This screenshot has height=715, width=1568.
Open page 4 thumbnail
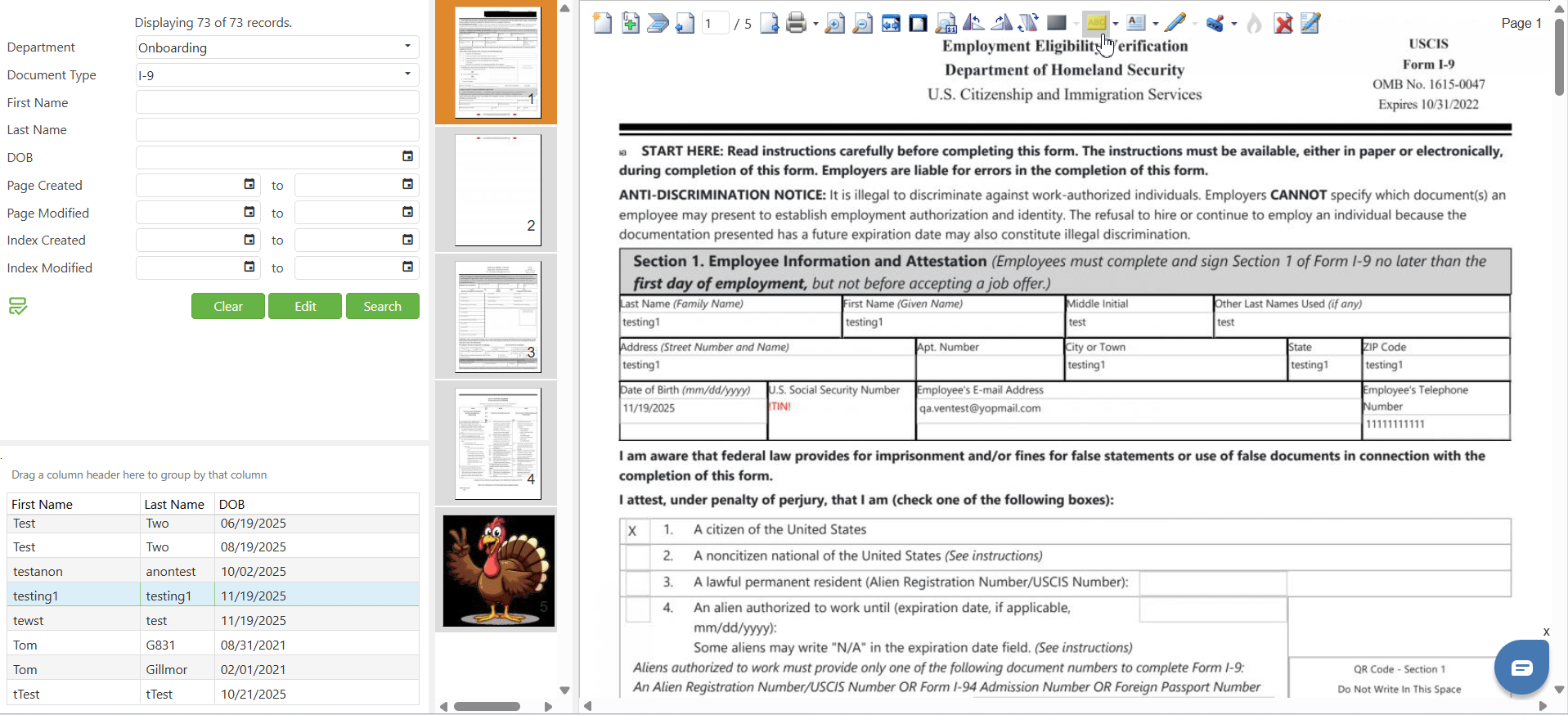point(497,443)
